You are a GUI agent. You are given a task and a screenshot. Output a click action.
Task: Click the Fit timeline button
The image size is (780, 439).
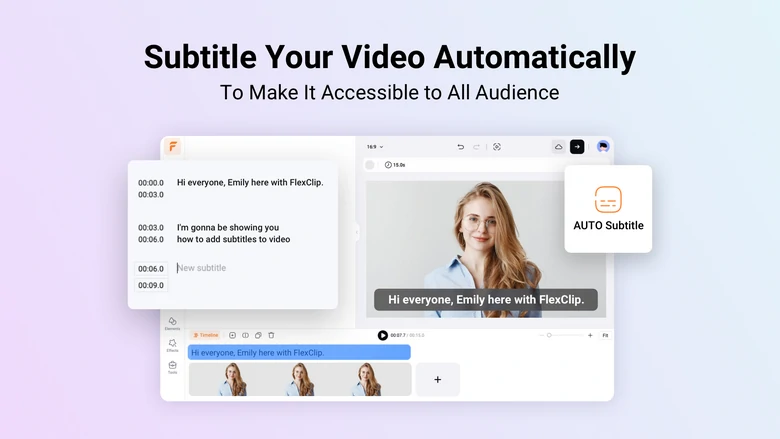(605, 335)
